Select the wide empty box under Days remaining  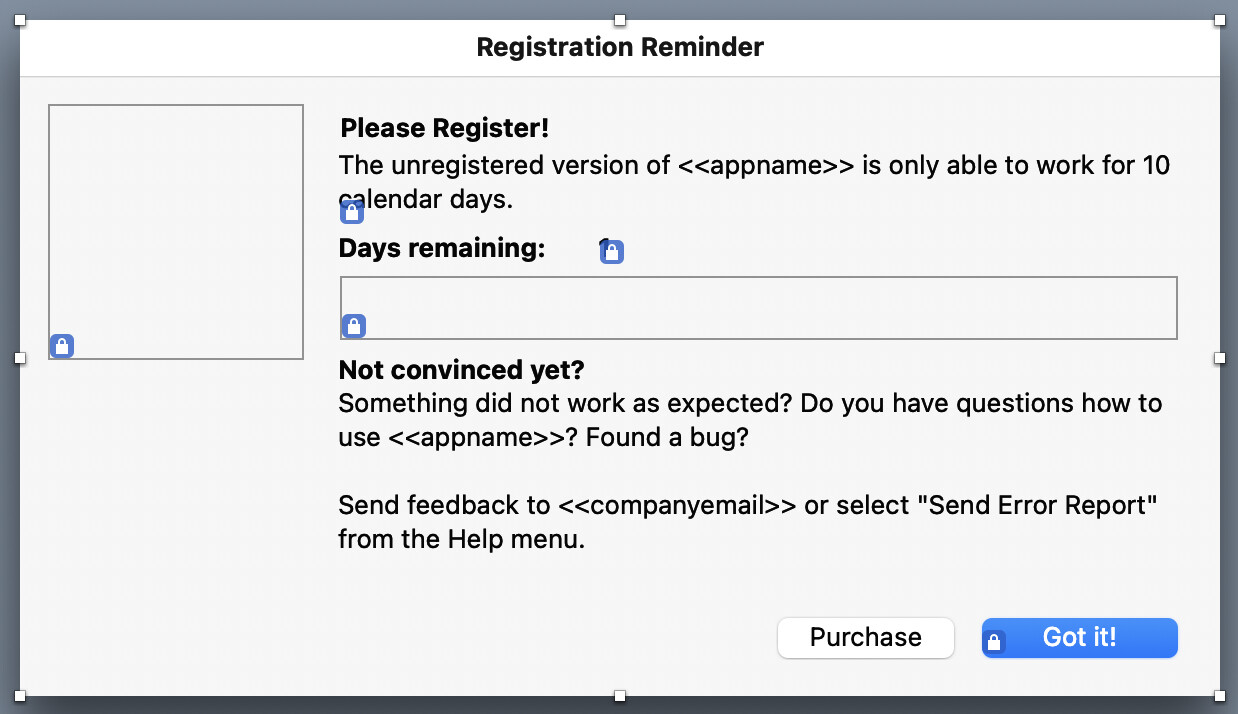758,307
